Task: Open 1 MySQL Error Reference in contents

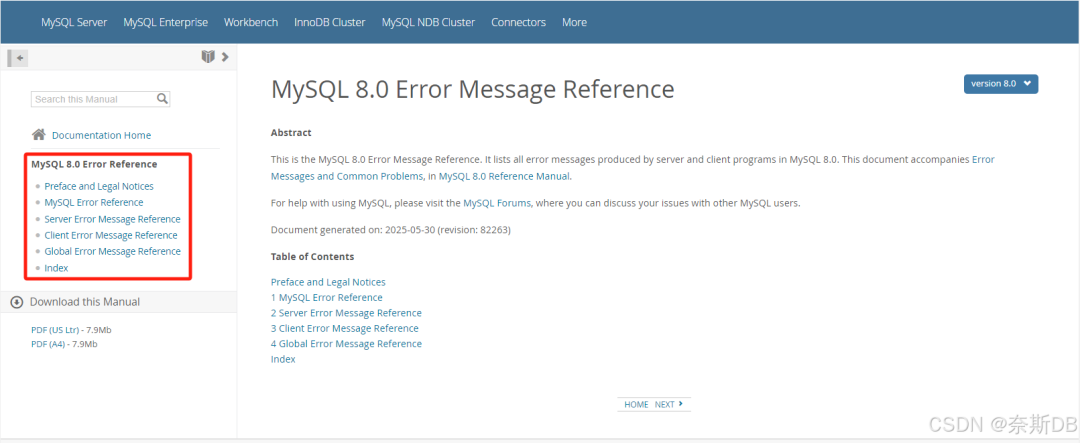Action: 326,298
